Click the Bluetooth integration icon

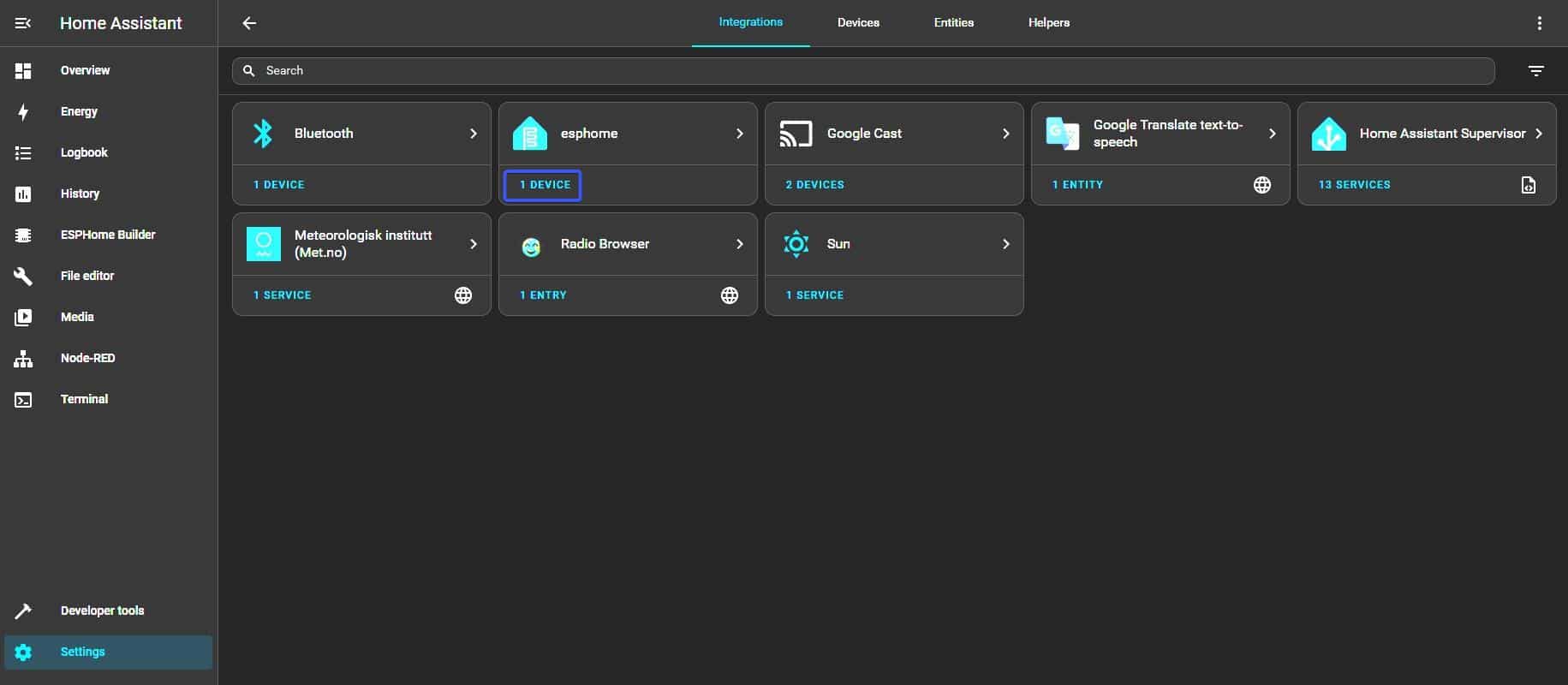pos(263,134)
